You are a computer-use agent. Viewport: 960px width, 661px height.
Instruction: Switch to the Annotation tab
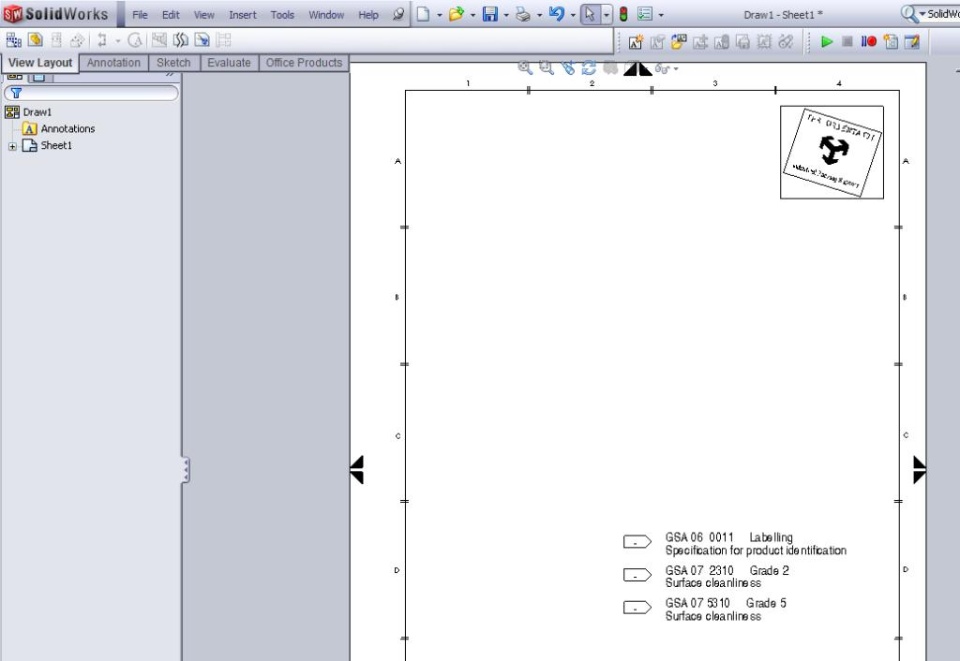point(113,62)
